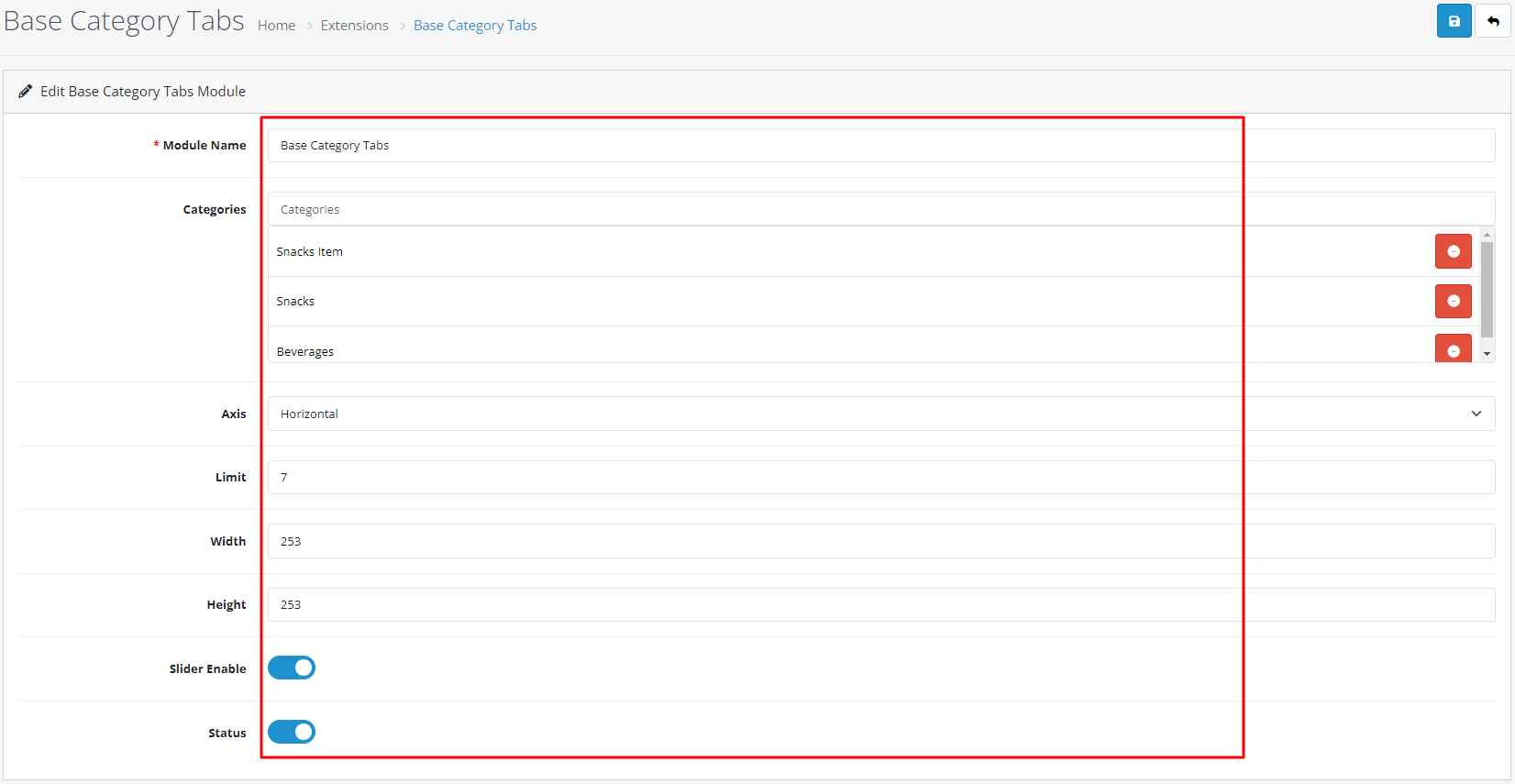Open the Extensions breadcrumb link
Image resolution: width=1515 pixels, height=784 pixels.
354,26
